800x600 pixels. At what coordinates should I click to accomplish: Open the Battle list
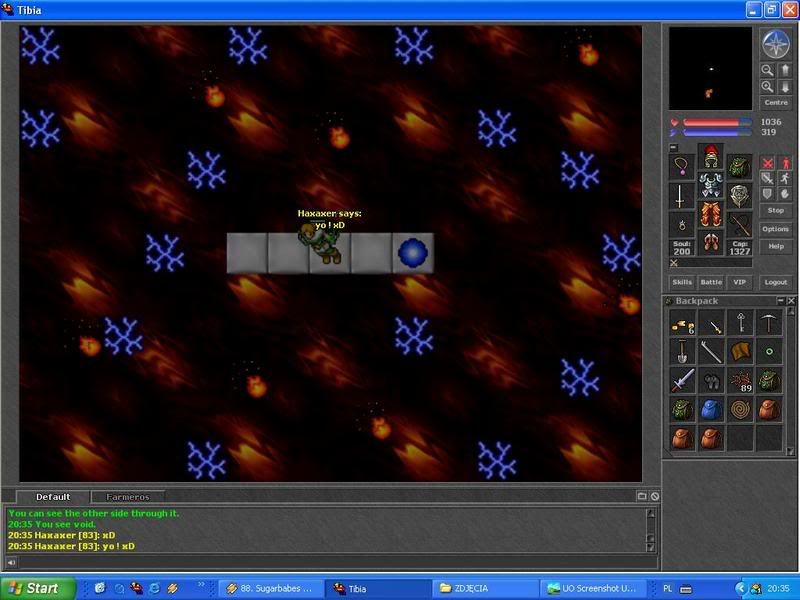tap(711, 282)
